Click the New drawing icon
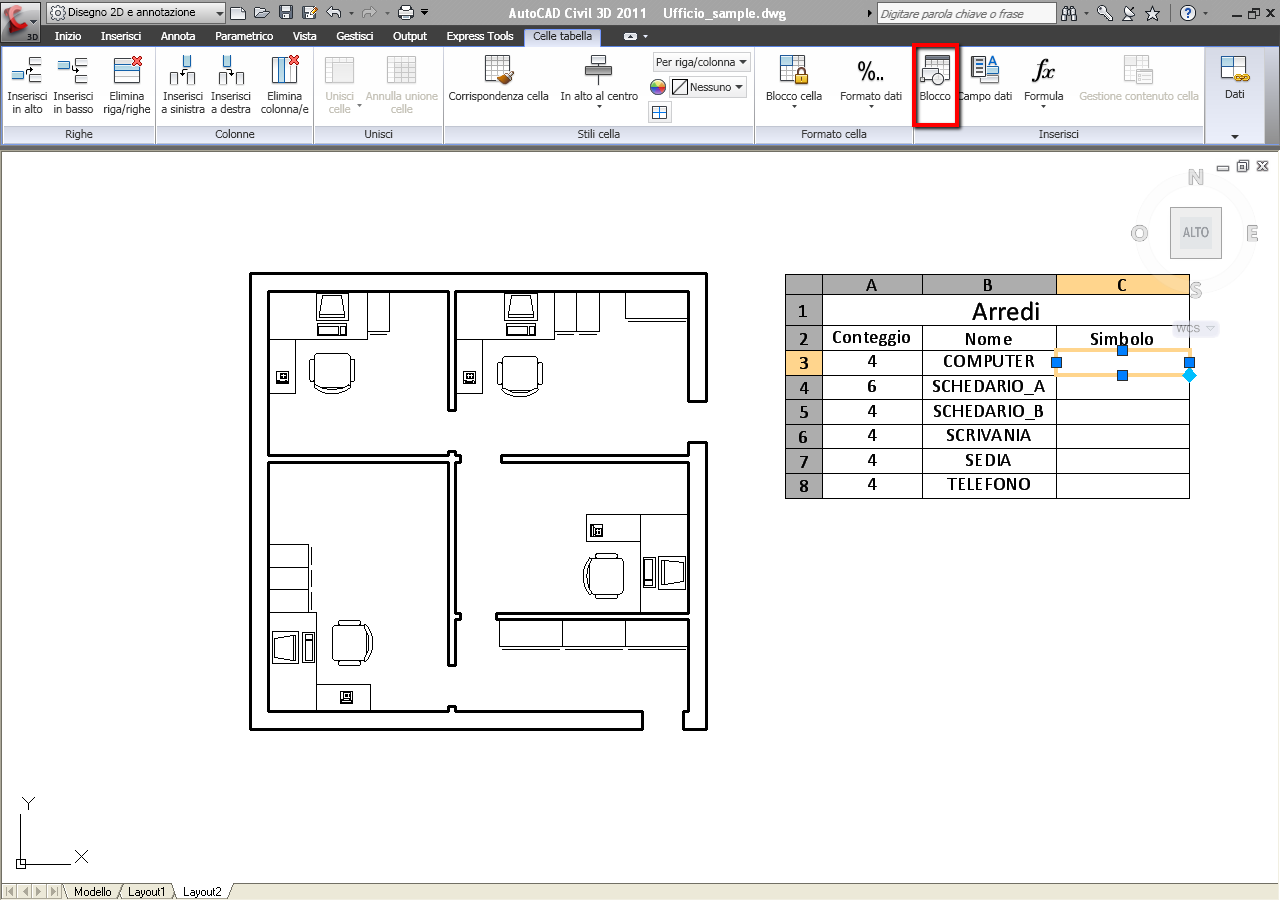The width and height of the screenshot is (1280, 900). [237, 13]
